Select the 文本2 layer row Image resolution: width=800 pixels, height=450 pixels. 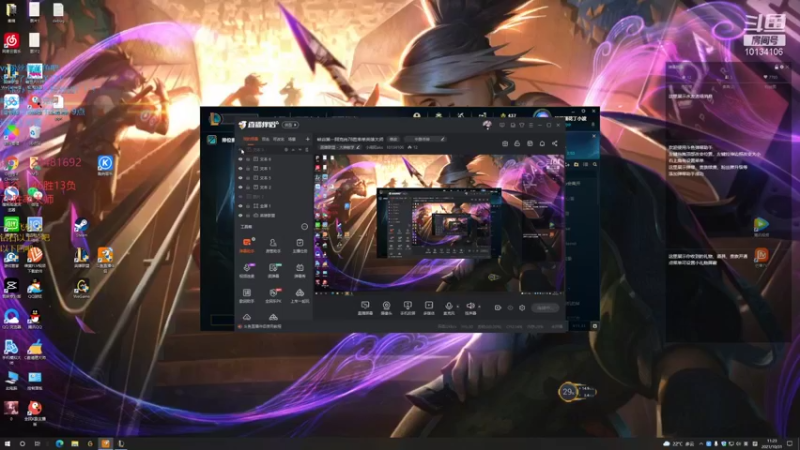(x=274, y=187)
